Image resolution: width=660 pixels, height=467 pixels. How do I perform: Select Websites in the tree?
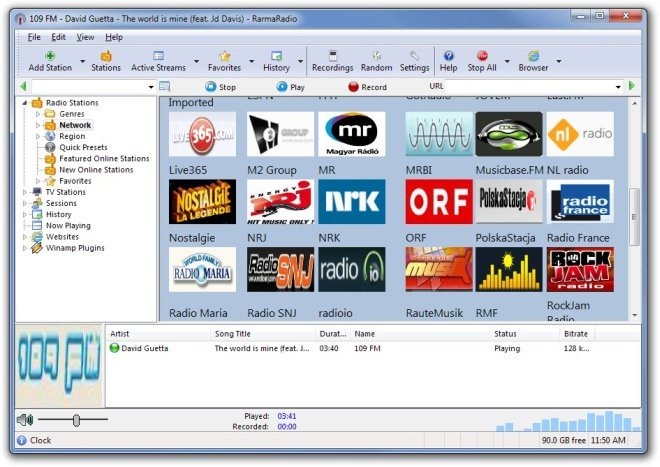[62, 237]
